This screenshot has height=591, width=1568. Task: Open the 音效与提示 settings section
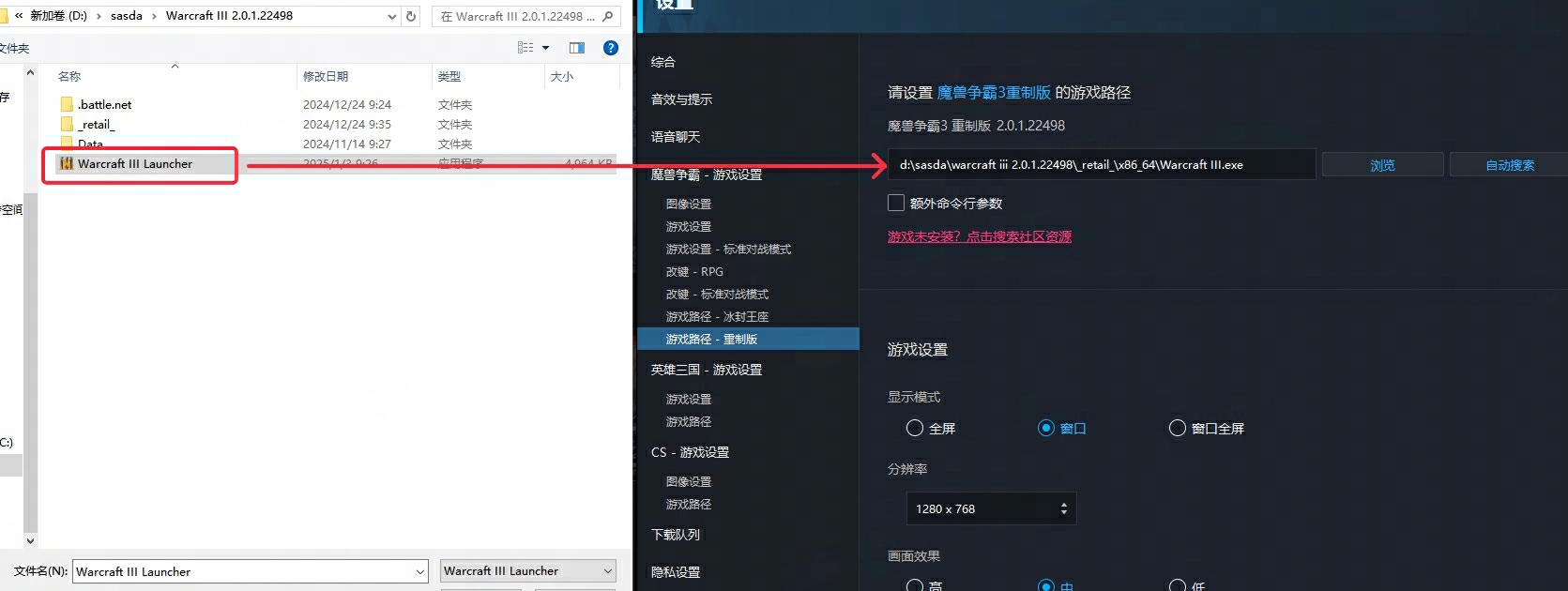point(681,99)
